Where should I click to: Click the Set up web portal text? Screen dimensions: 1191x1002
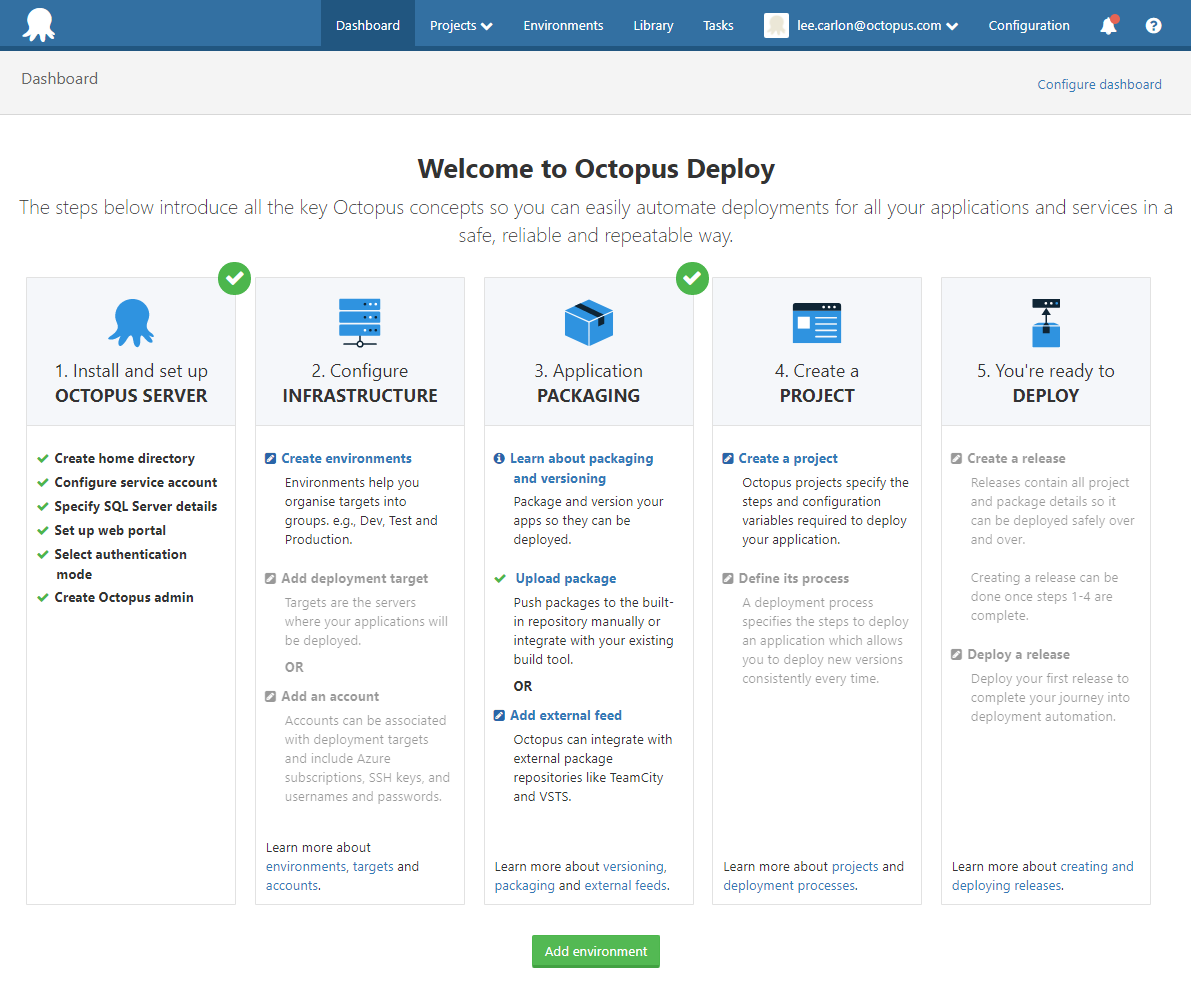110,530
